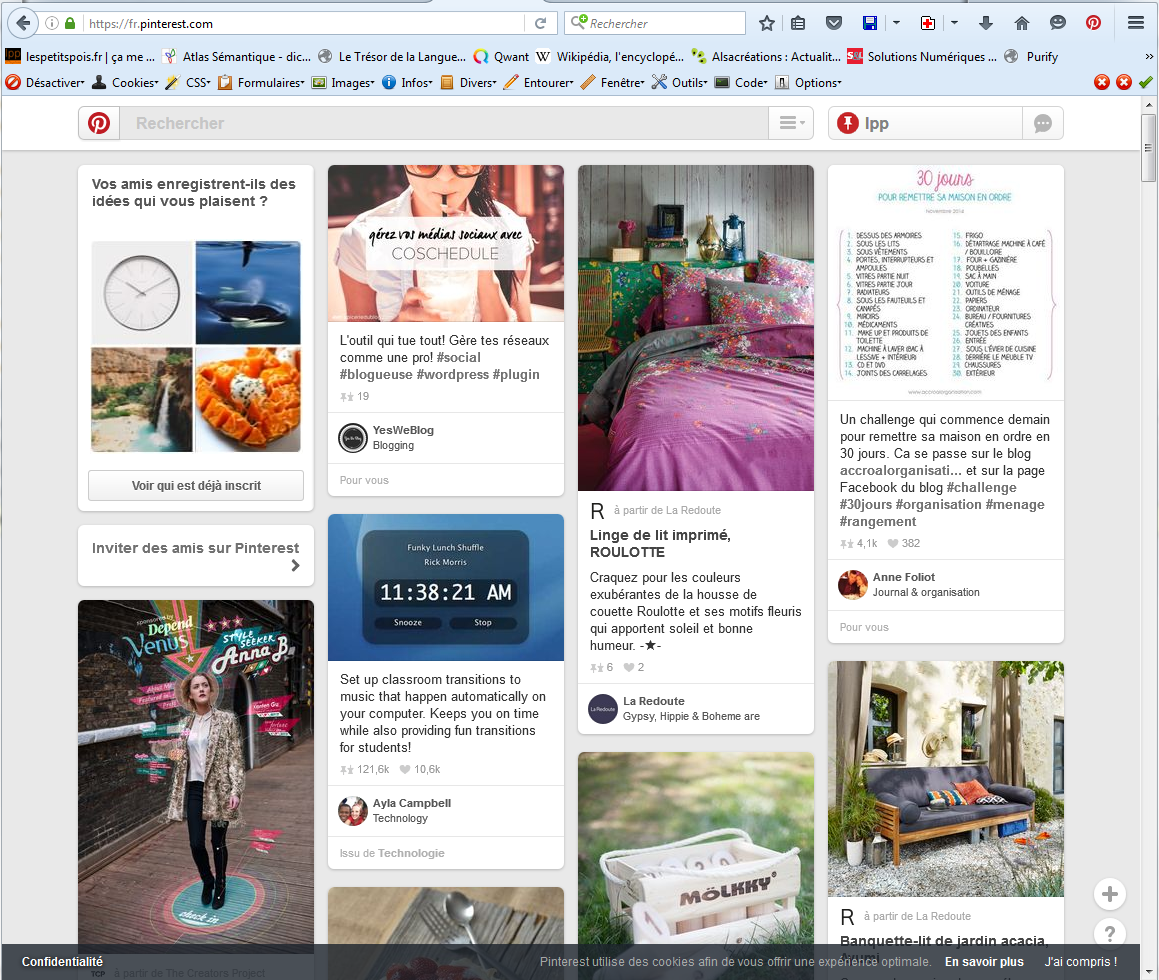Screen dimensions: 1159x980
Task: Open the Fenêtre developer menu
Action: [x=613, y=83]
